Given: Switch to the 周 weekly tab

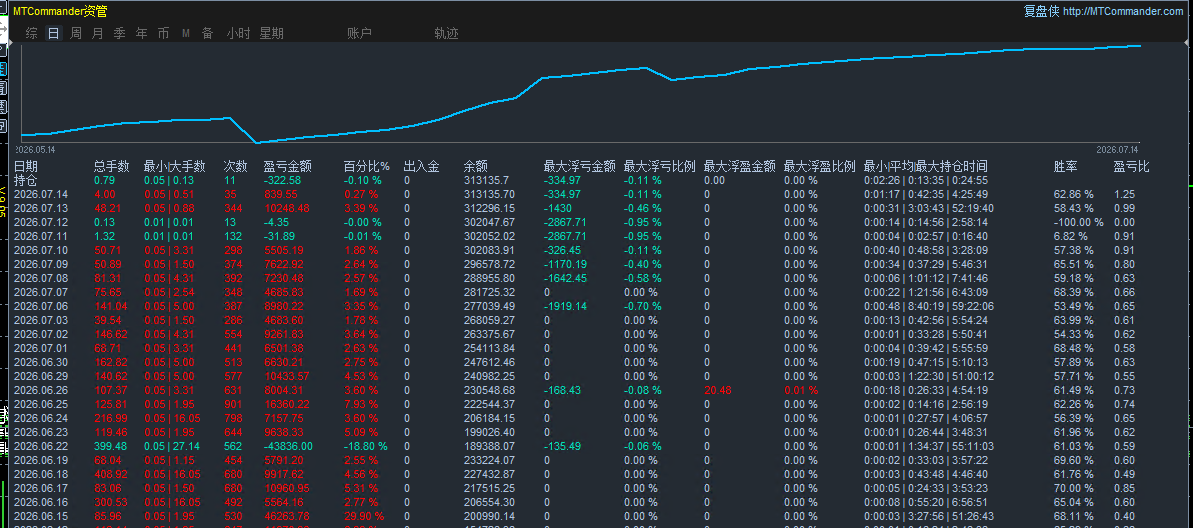Looking at the screenshot, I should point(75,33).
